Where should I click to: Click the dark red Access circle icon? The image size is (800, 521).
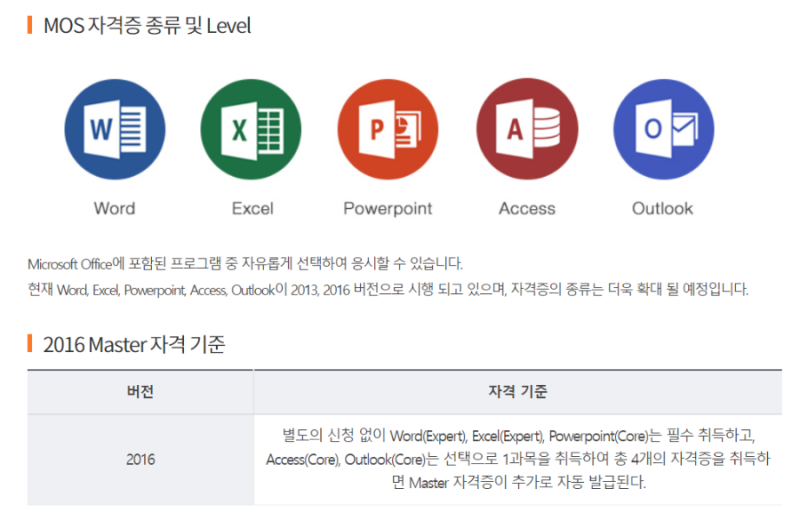click(x=527, y=129)
